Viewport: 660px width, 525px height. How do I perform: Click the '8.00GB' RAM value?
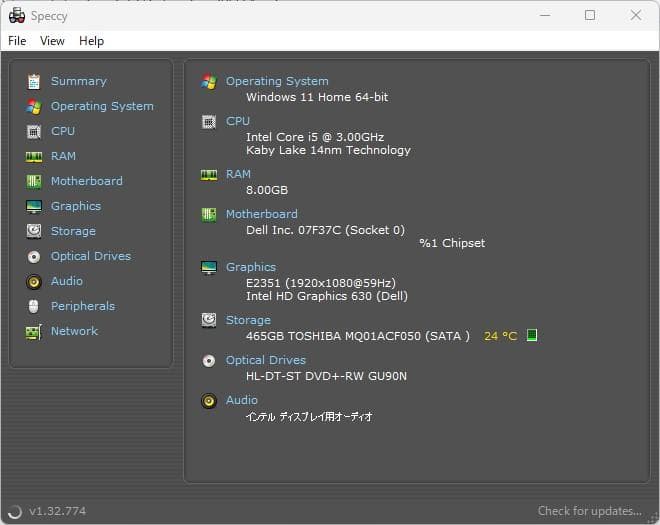[267, 190]
